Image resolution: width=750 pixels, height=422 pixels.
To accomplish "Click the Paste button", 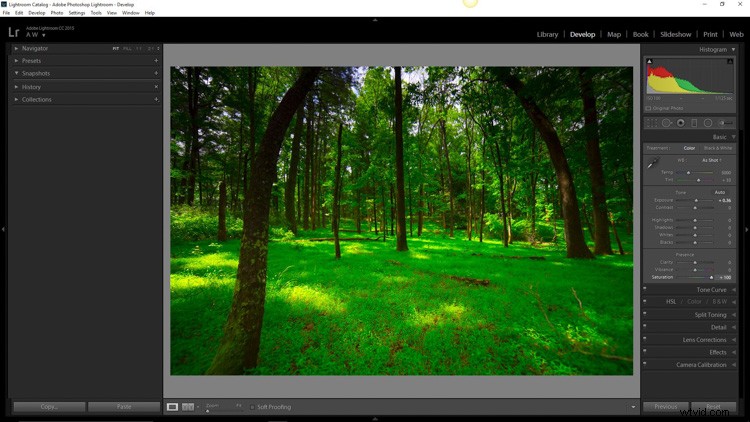I will tap(124, 407).
